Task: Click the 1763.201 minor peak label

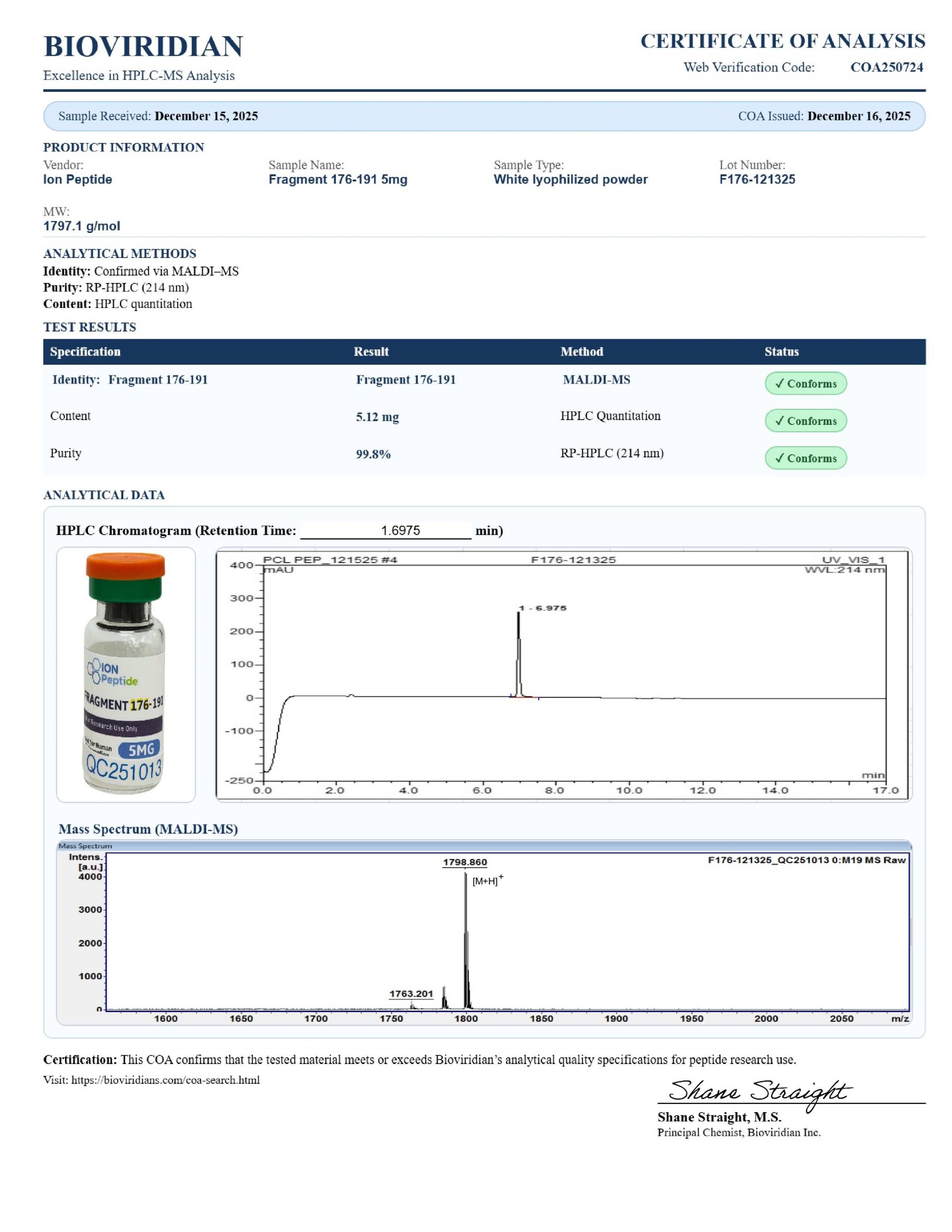Action: tap(411, 993)
